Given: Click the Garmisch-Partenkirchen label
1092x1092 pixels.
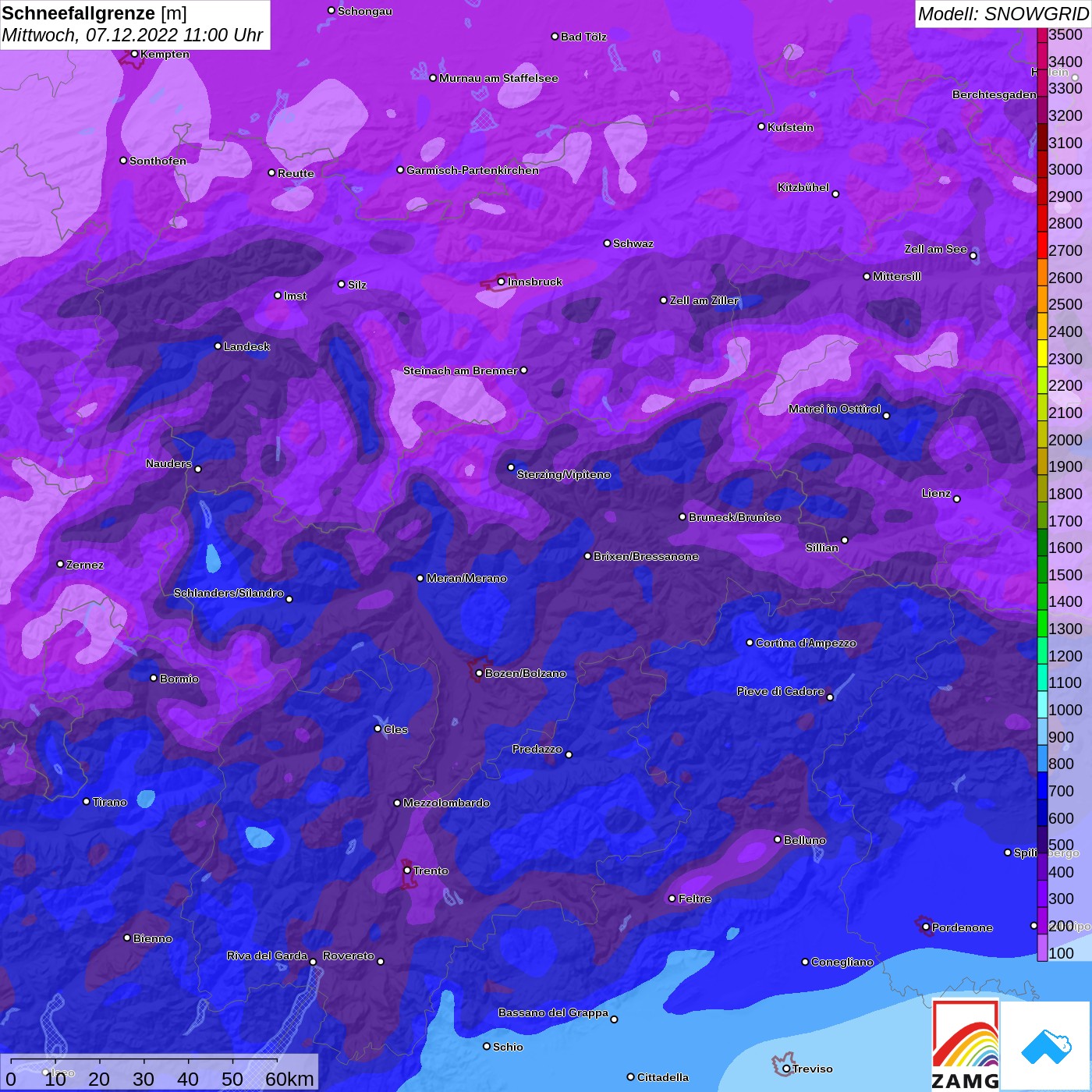Looking at the screenshot, I should point(473,170).
